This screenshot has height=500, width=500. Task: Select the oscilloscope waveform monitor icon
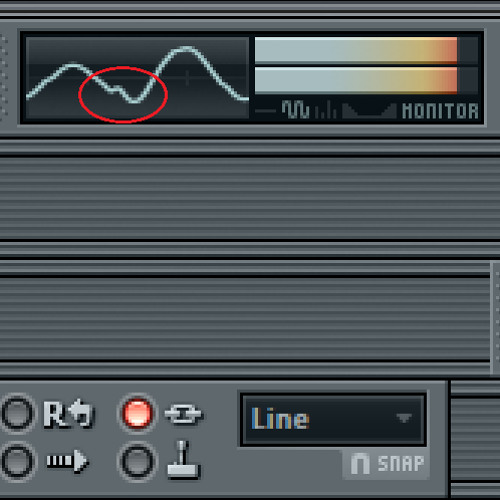(x=295, y=110)
